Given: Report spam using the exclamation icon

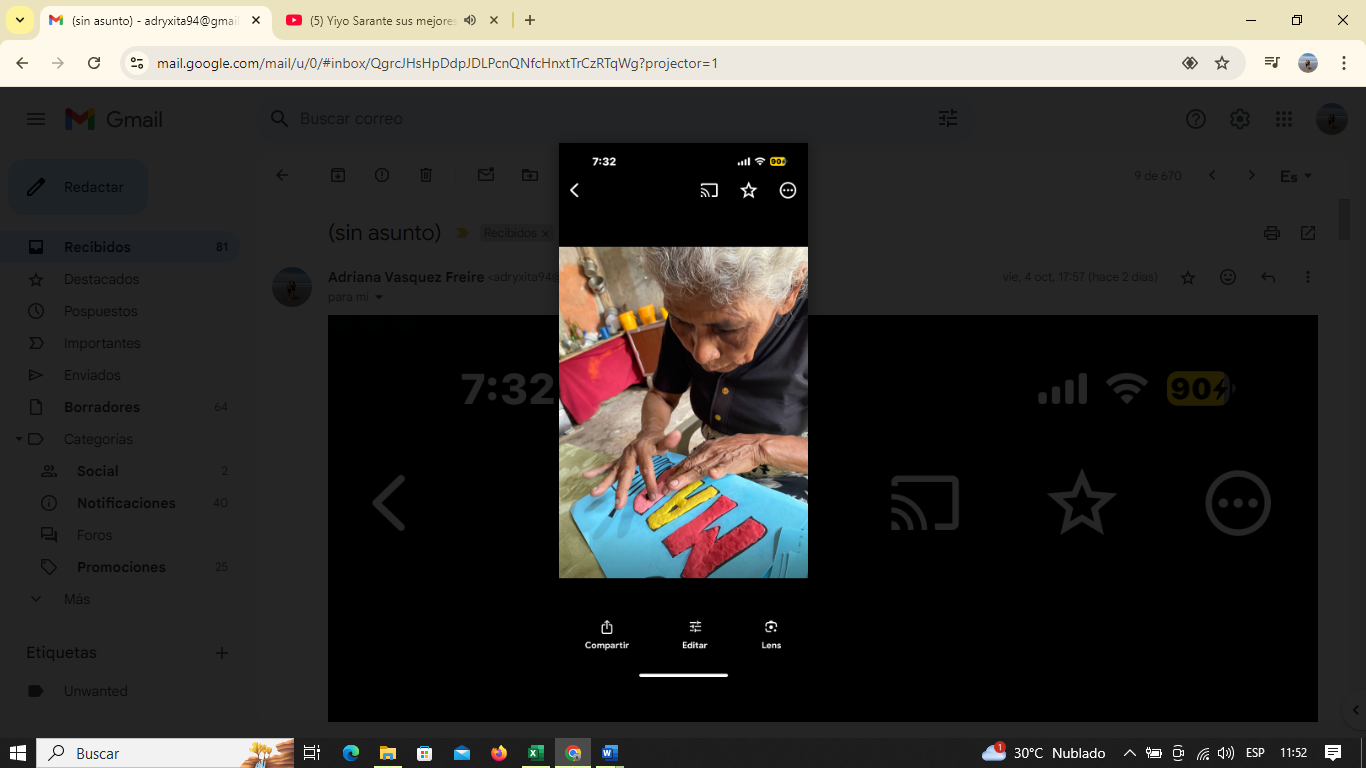Looking at the screenshot, I should click(382, 175).
